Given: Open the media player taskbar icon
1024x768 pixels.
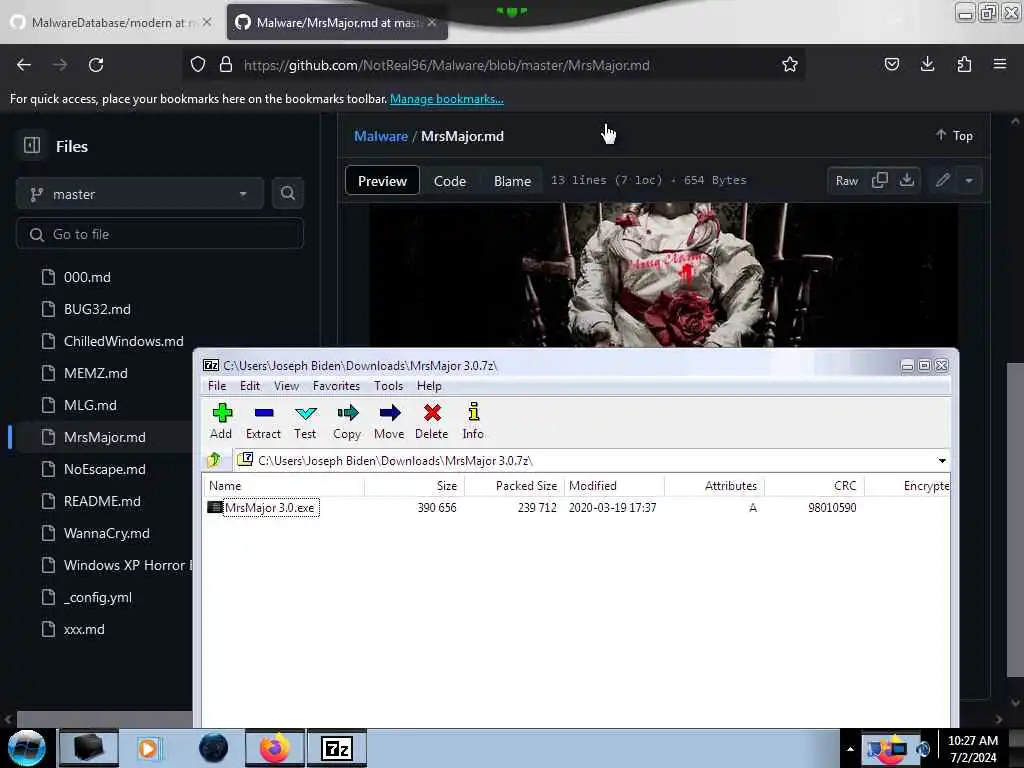Looking at the screenshot, I should point(148,748).
